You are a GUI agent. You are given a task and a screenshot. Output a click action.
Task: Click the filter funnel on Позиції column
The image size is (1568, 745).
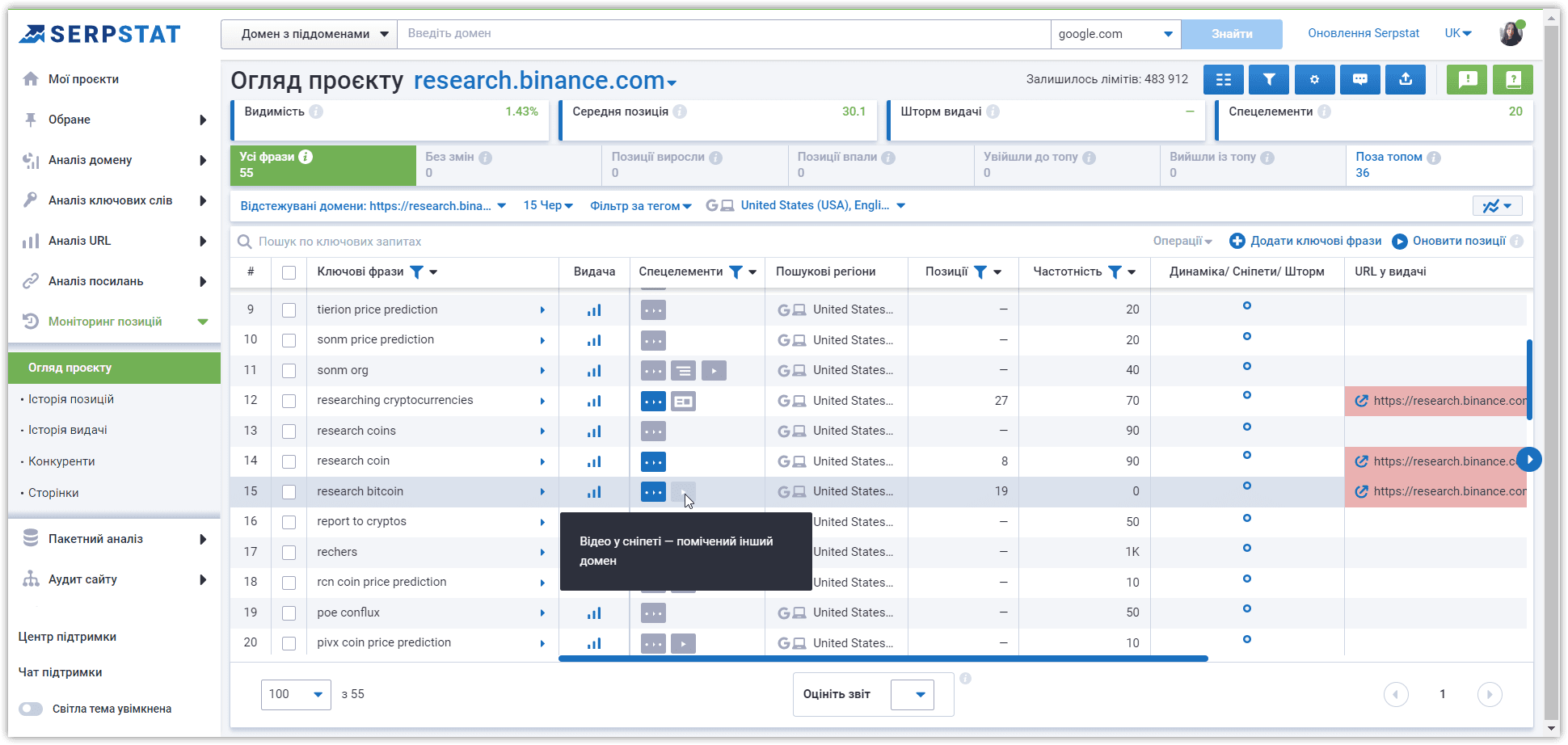[x=980, y=272]
